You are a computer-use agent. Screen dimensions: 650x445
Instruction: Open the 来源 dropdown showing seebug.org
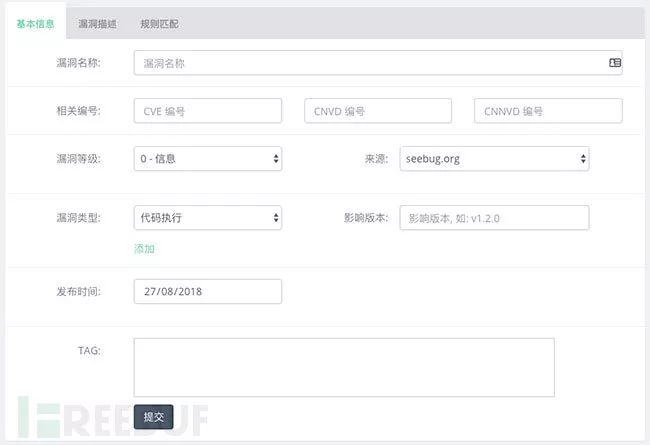(494, 158)
